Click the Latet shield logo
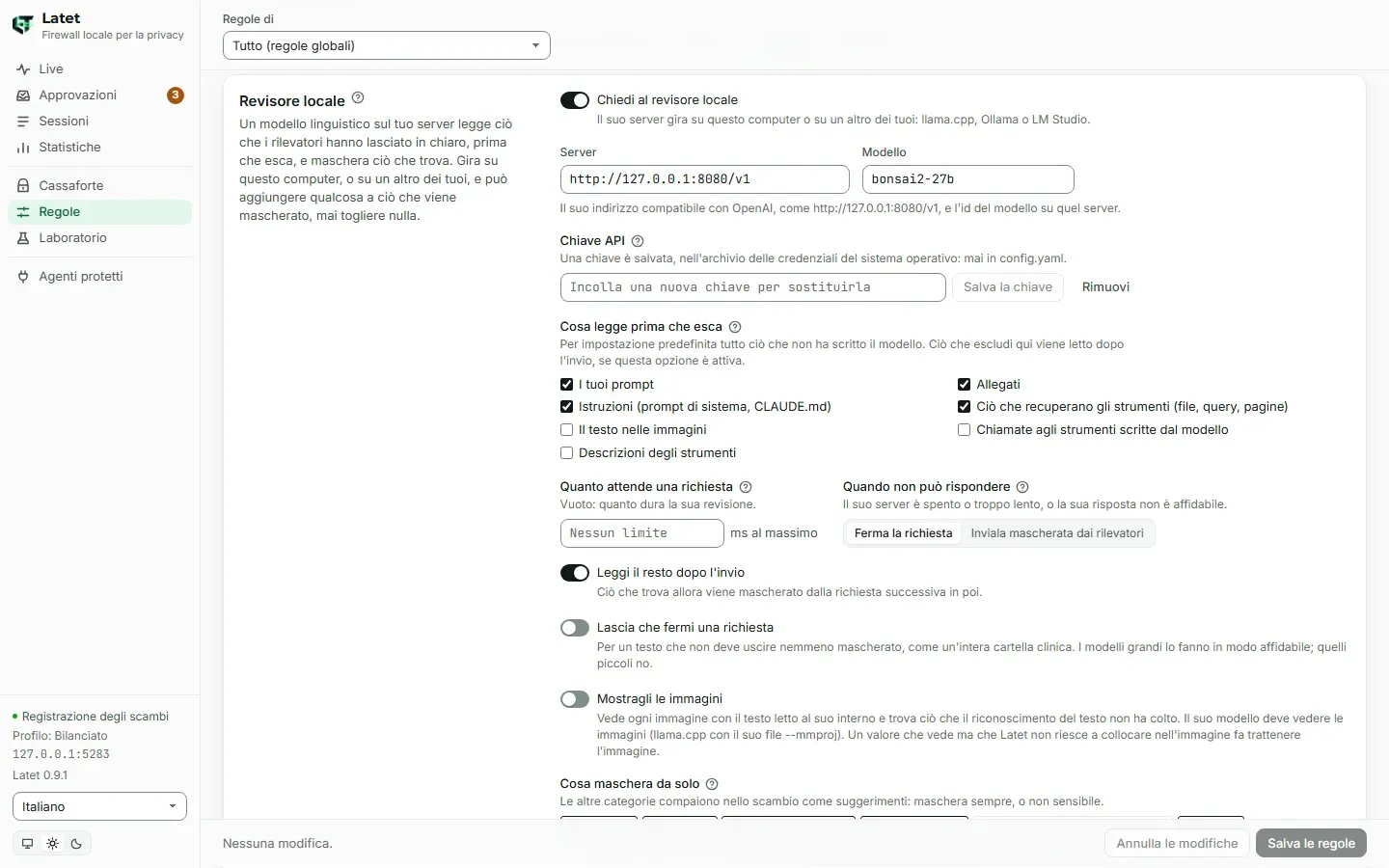The width and height of the screenshot is (1389, 868). [22, 25]
